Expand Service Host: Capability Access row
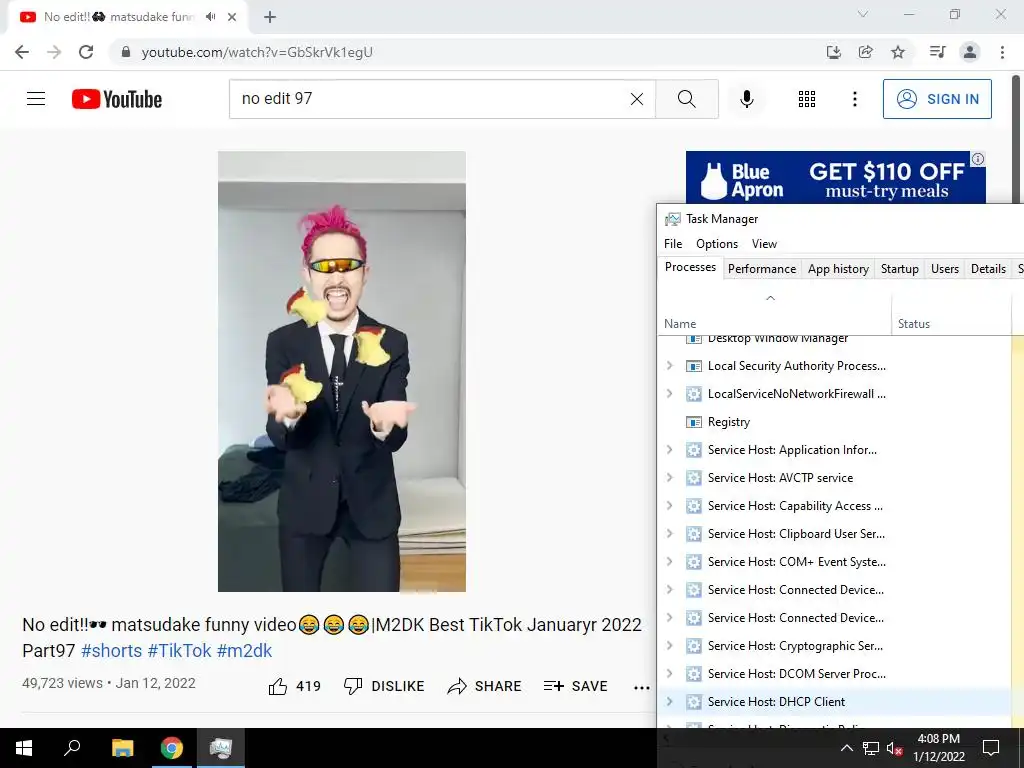The image size is (1024, 768). tap(669, 506)
